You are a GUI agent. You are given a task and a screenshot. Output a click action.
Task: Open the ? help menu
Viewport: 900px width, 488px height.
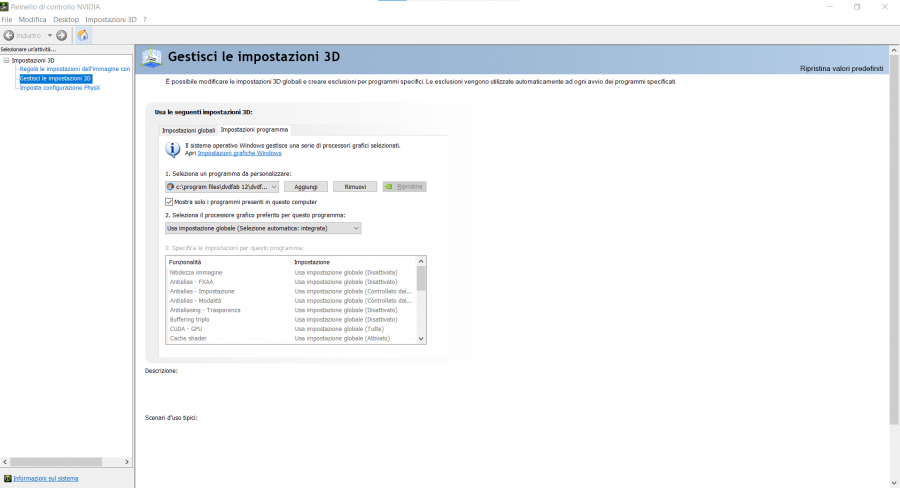pos(145,20)
